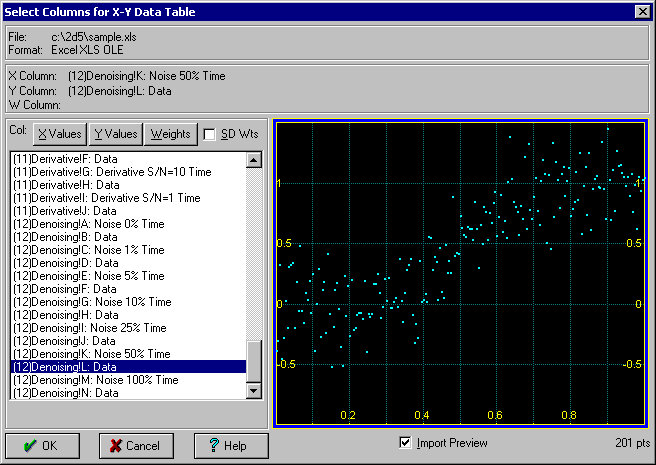Select '(12)Denoising!A: Noise 0% Time' row

[128, 224]
